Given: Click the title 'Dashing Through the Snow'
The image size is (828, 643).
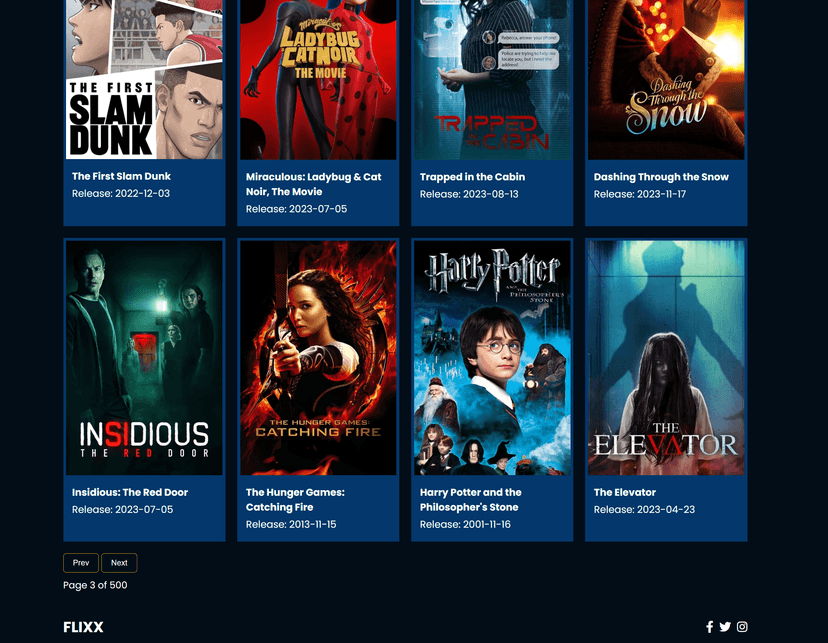Looking at the screenshot, I should [661, 177].
